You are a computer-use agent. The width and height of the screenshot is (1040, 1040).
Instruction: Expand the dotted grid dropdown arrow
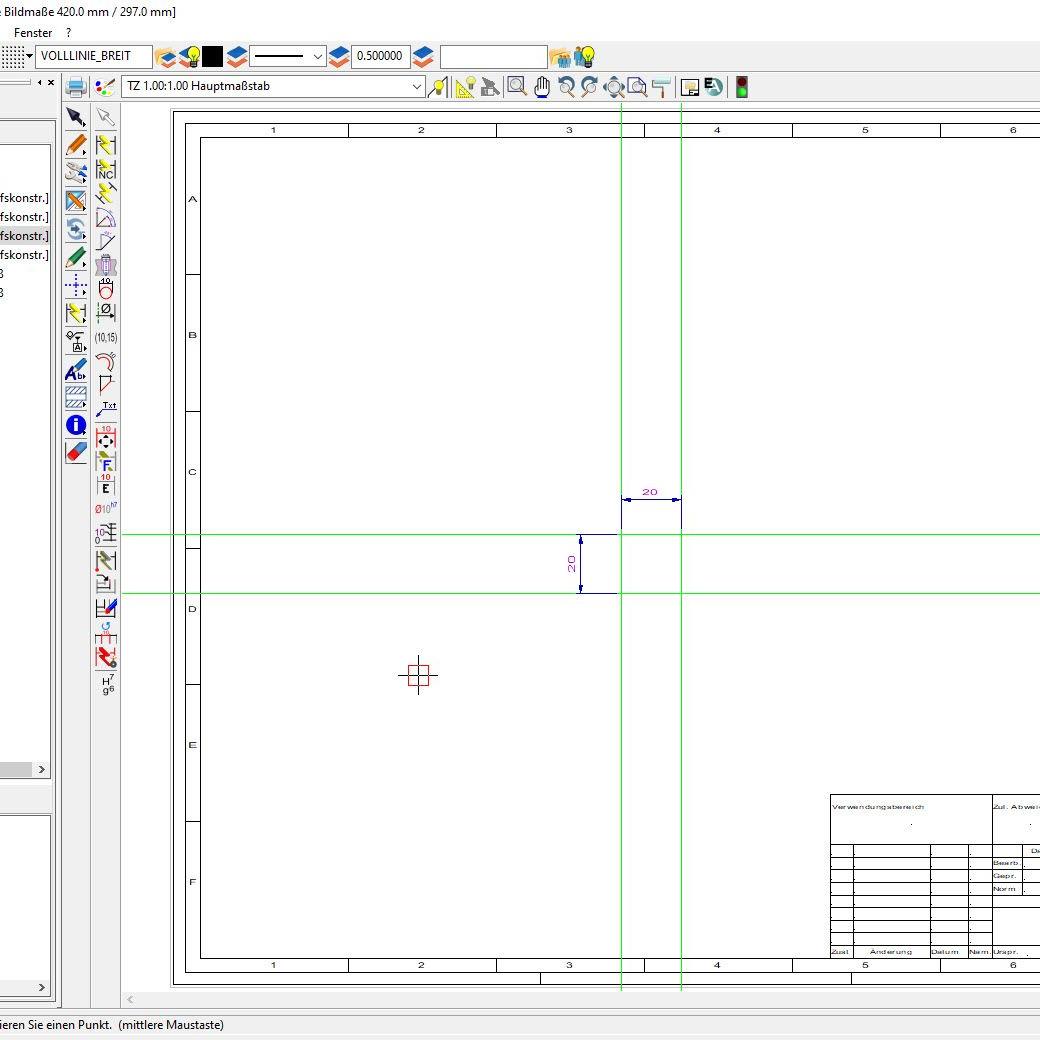pyautogui.click(x=29, y=56)
